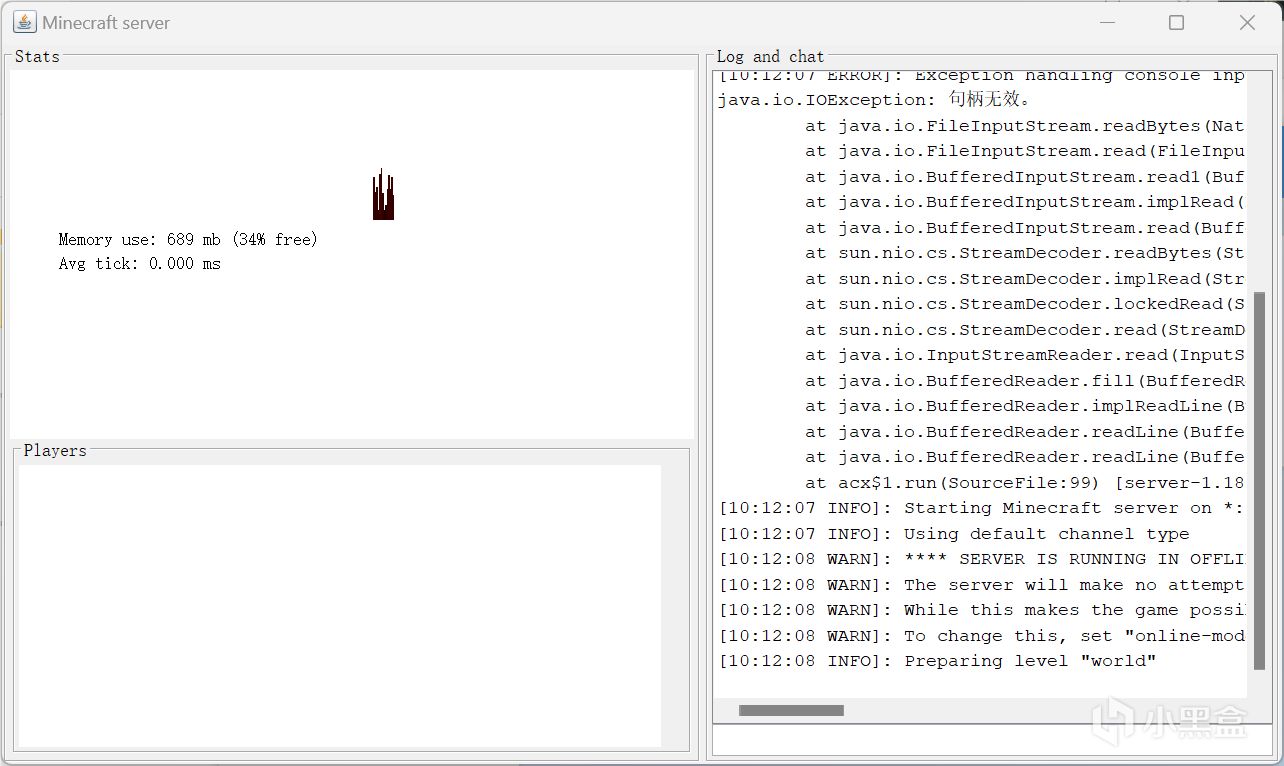This screenshot has width=1284, height=766.
Task: Minimize the Minecraft server window
Action: pyautogui.click(x=1107, y=22)
